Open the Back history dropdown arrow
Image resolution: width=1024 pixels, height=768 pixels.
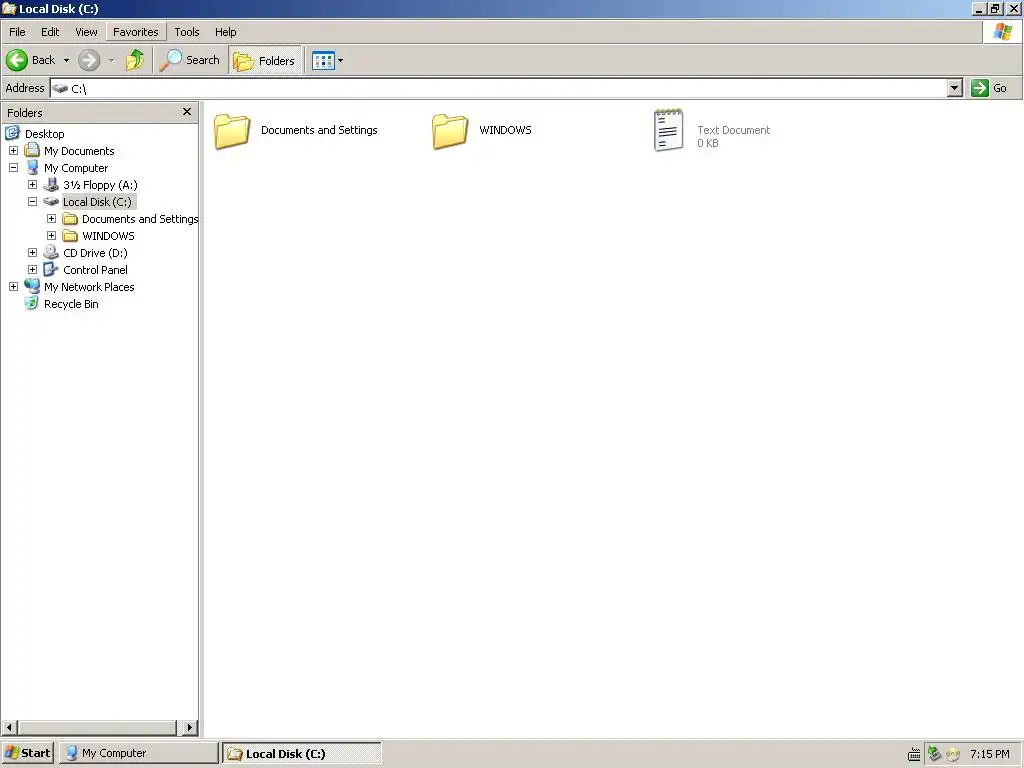[66, 61]
